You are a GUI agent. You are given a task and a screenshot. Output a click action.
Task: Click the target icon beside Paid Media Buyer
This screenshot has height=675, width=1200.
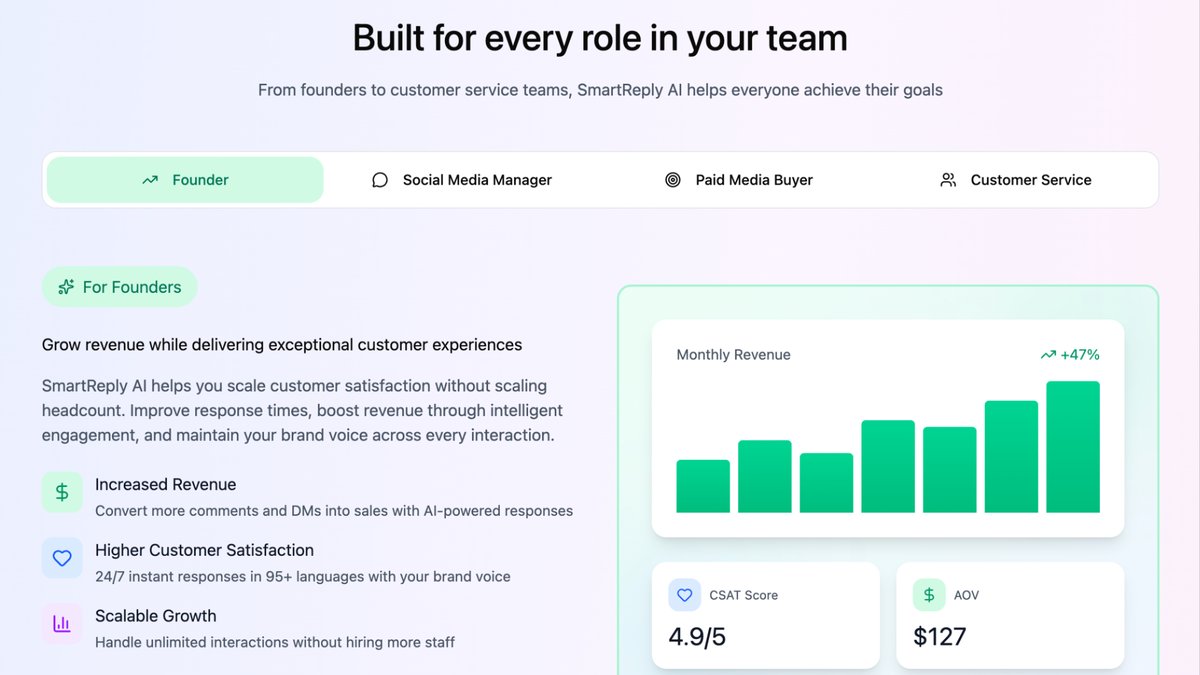pyautogui.click(x=673, y=180)
